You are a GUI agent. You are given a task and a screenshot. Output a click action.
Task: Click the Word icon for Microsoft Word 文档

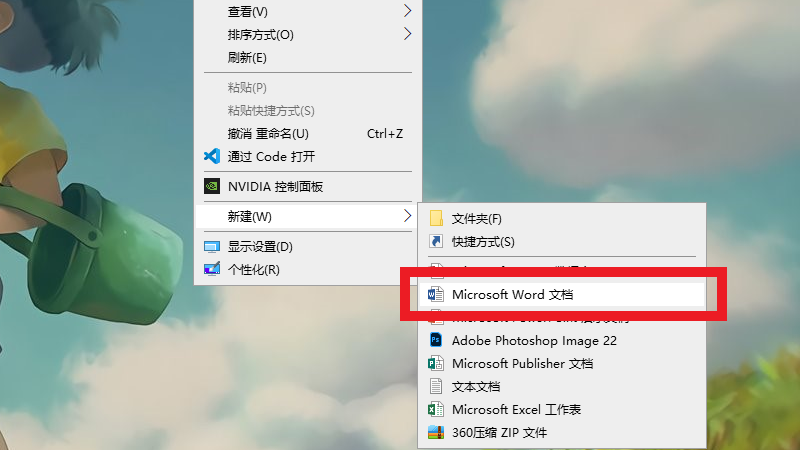tap(435, 295)
